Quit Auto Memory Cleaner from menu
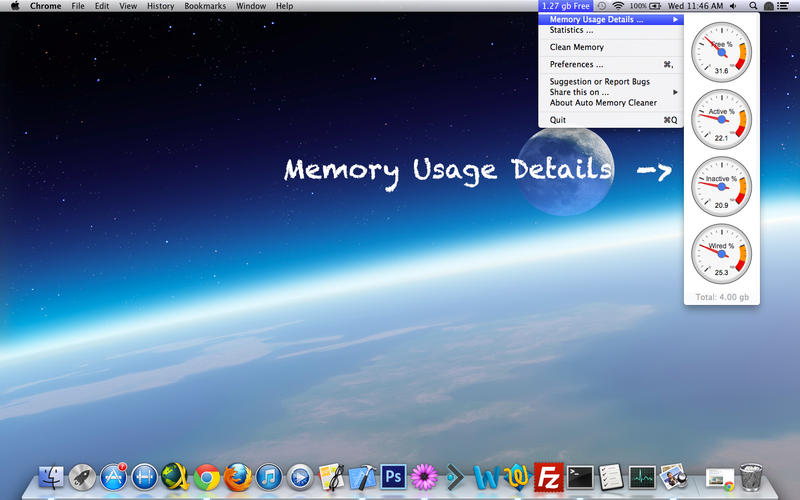 pos(611,120)
